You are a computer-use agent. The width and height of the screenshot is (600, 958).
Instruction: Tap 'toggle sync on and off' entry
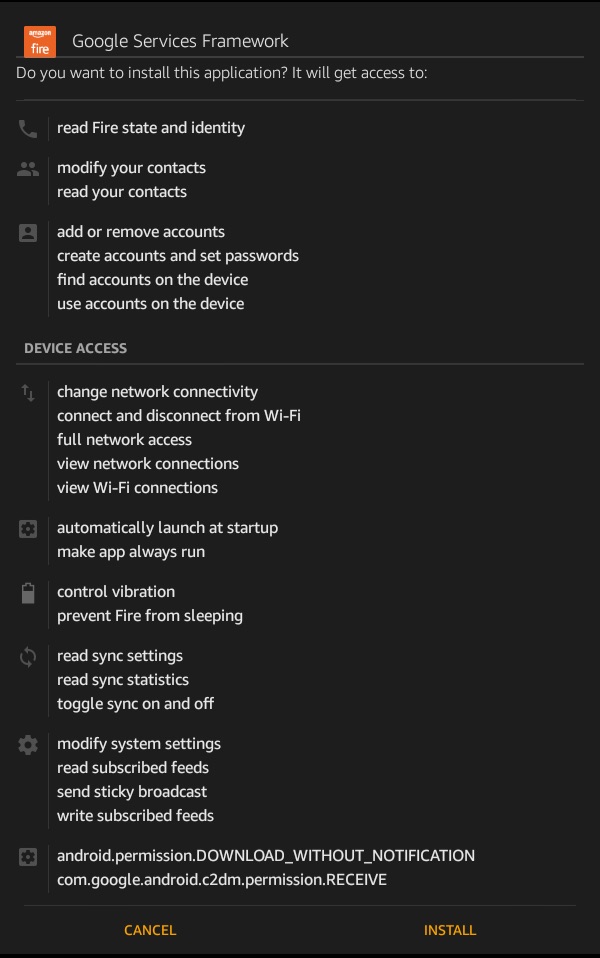click(136, 704)
